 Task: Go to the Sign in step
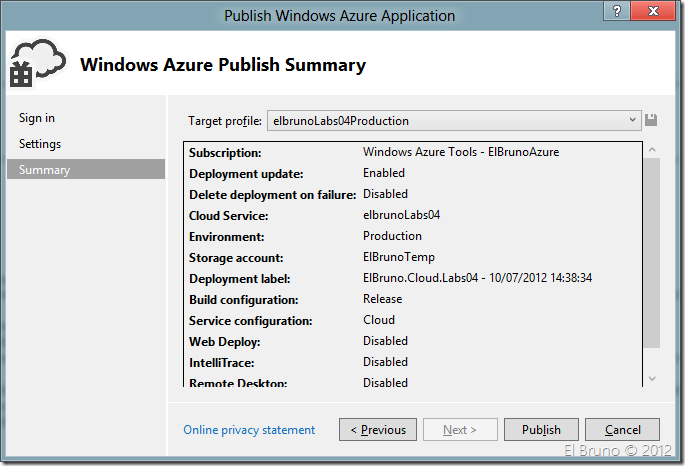[37, 118]
